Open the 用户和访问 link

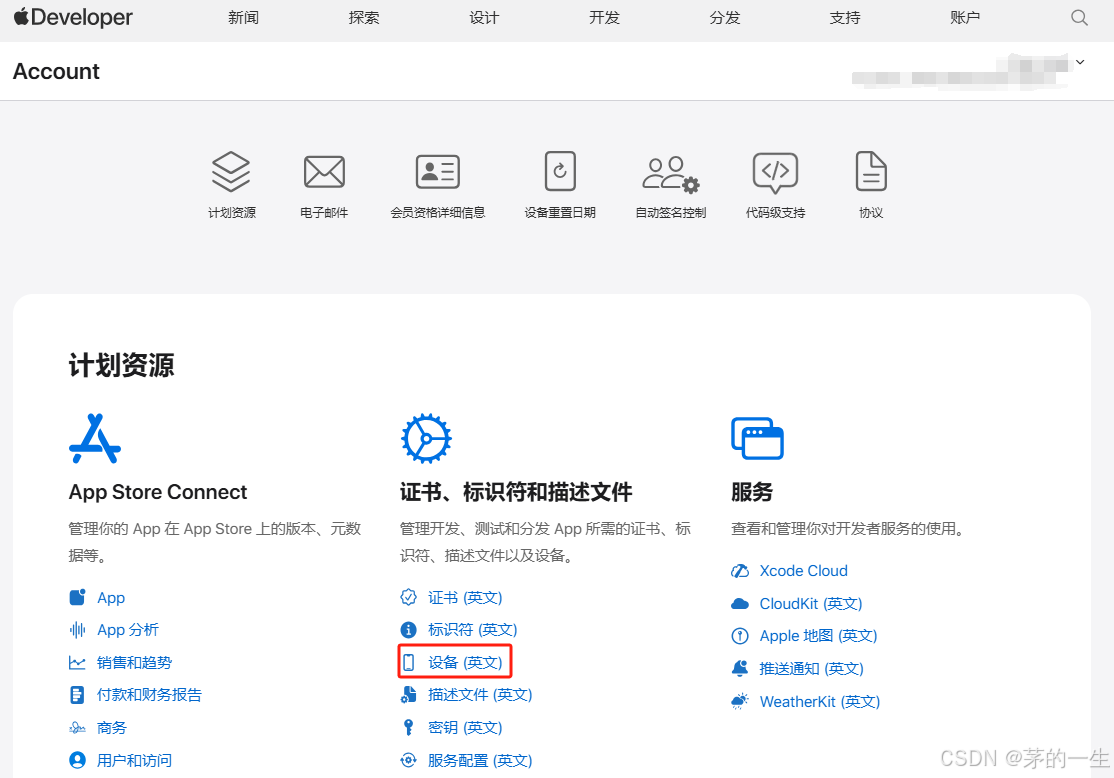click(134, 760)
